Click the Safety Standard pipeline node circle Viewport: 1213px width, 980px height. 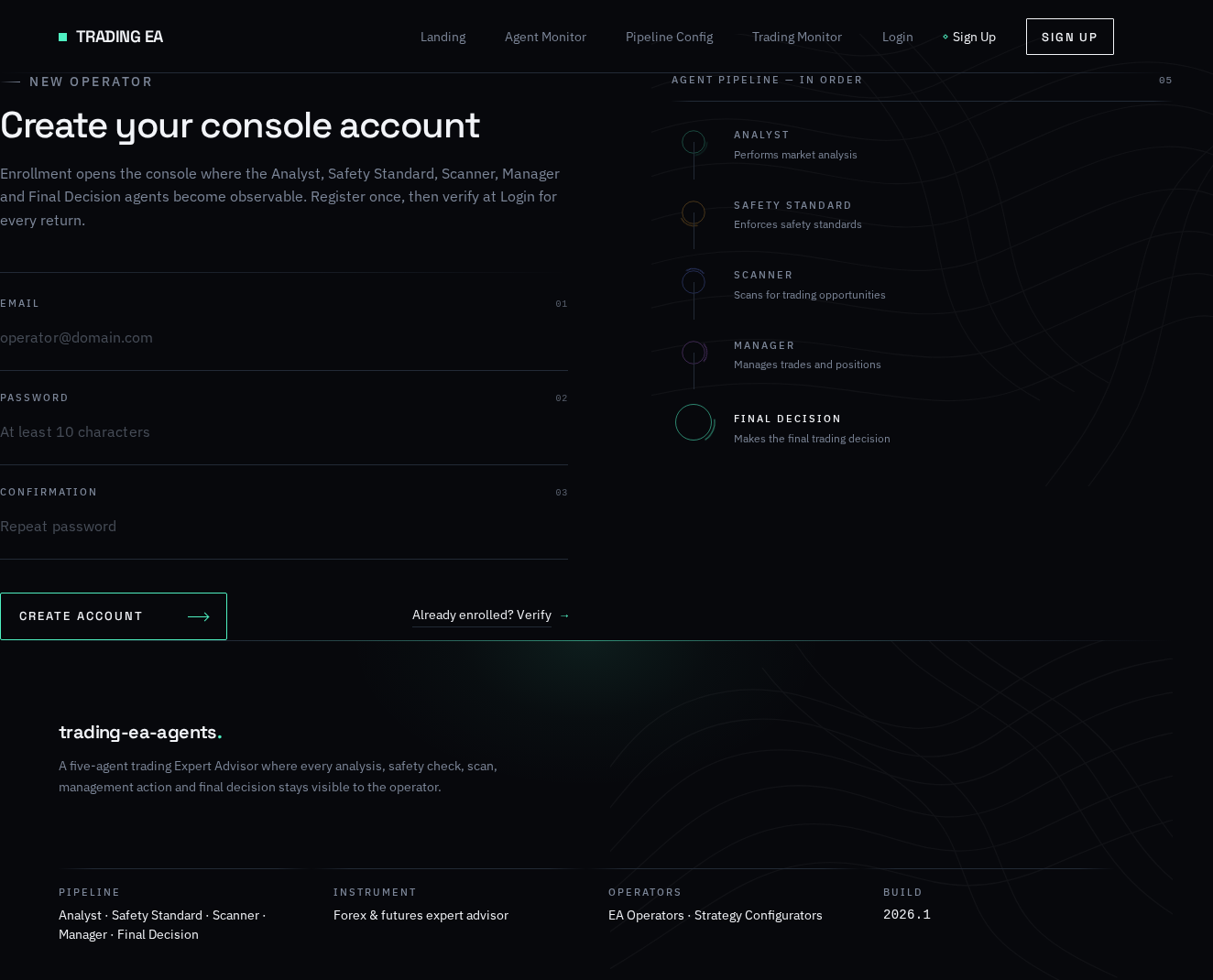pyautogui.click(x=694, y=213)
